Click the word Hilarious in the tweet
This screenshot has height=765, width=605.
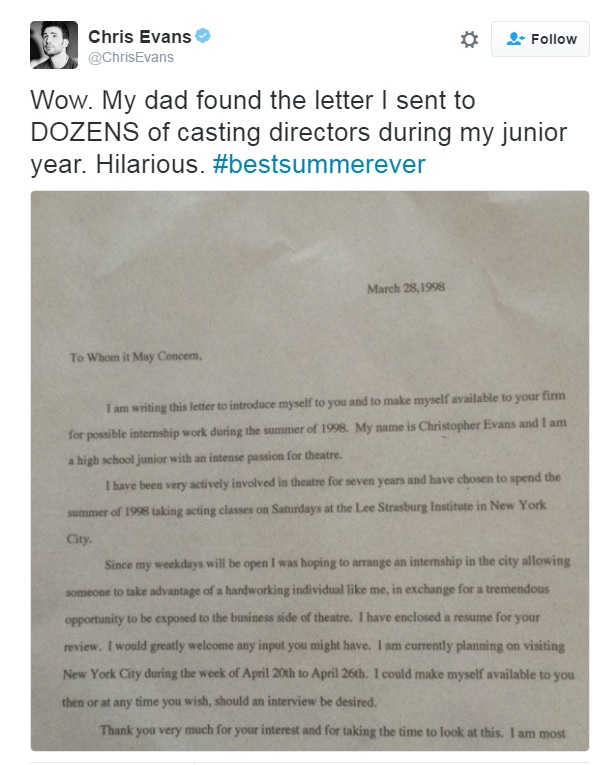pyautogui.click(x=150, y=164)
